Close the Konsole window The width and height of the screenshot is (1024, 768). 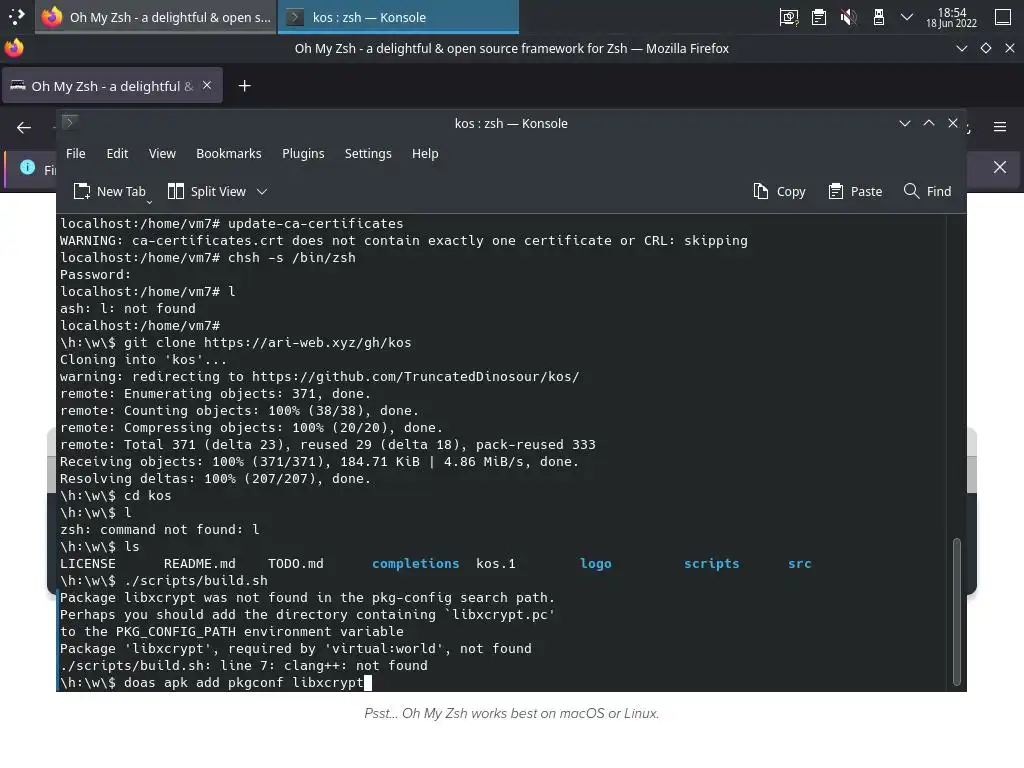[x=953, y=123]
